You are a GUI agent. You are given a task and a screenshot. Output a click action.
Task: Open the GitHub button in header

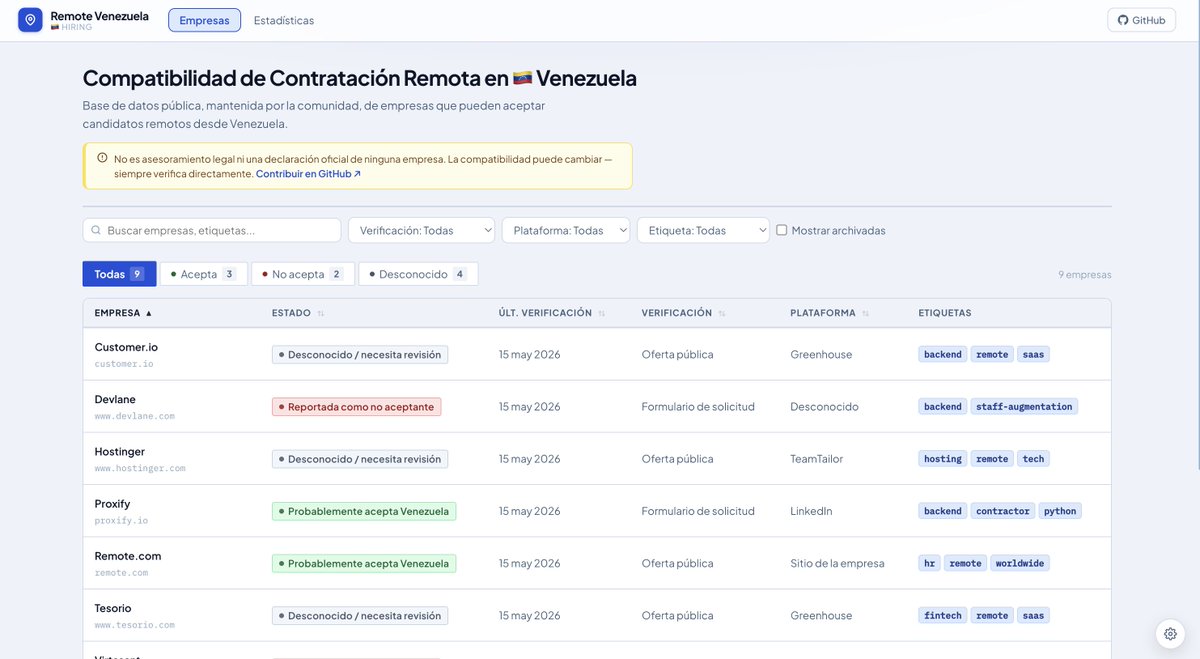click(1141, 20)
